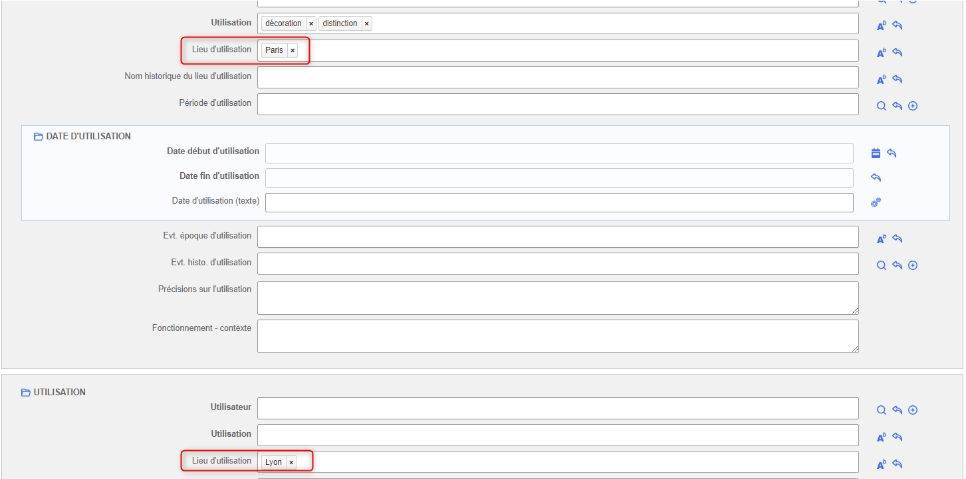966x479 pixels.
Task: Click magnifier icon for Période d'utilisation
Action: pos(881,106)
